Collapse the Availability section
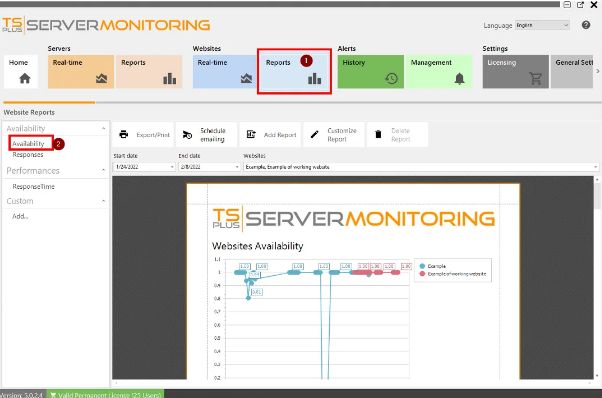 click(103, 128)
